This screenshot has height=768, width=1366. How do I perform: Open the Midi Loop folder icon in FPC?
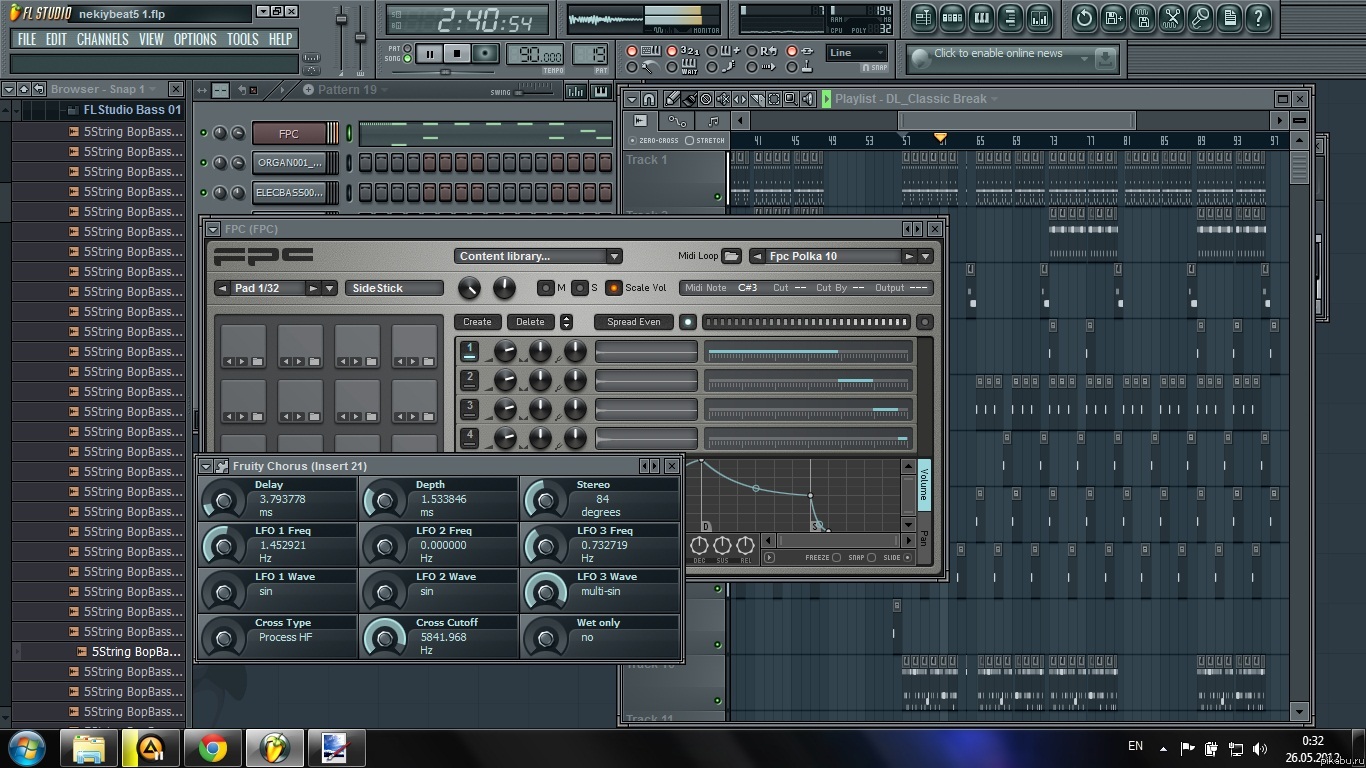732,256
